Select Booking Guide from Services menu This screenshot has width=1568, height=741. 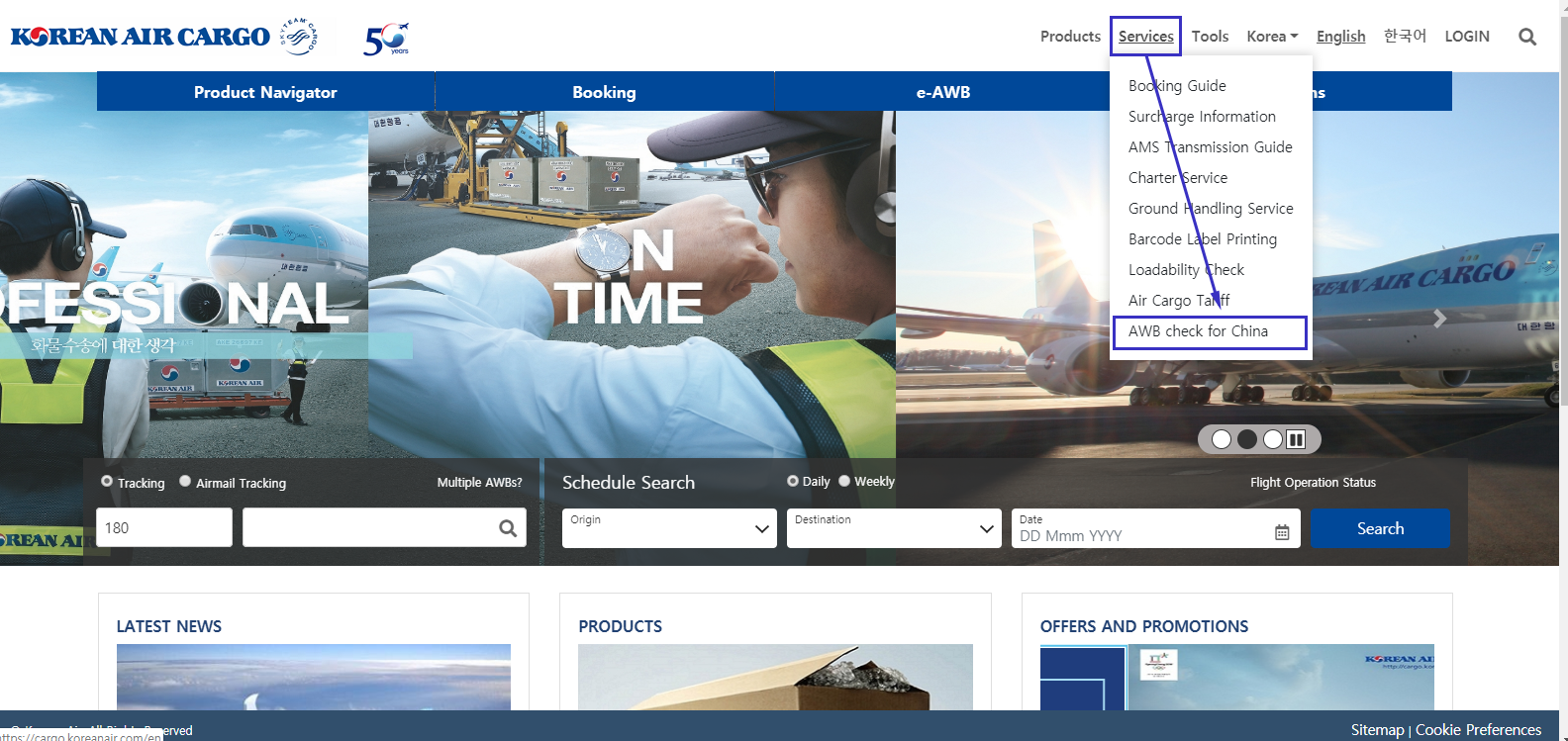tap(1177, 86)
